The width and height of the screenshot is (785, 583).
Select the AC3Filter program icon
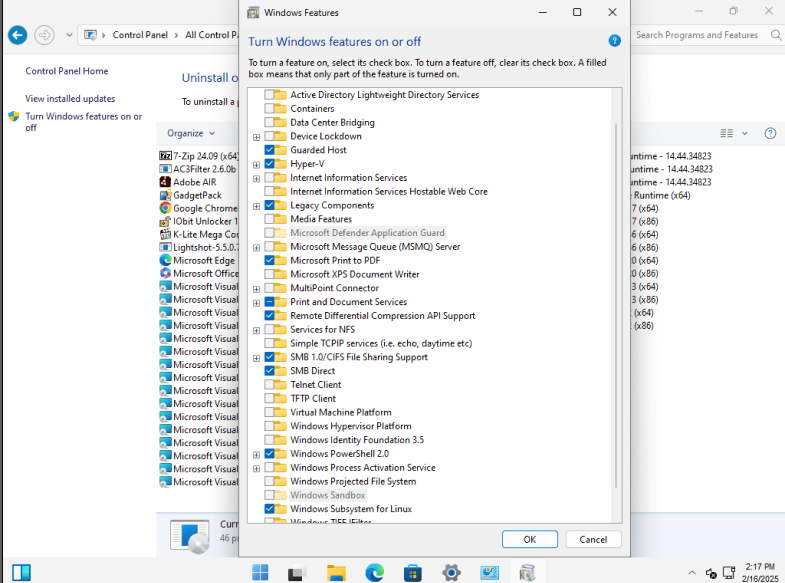click(165, 169)
